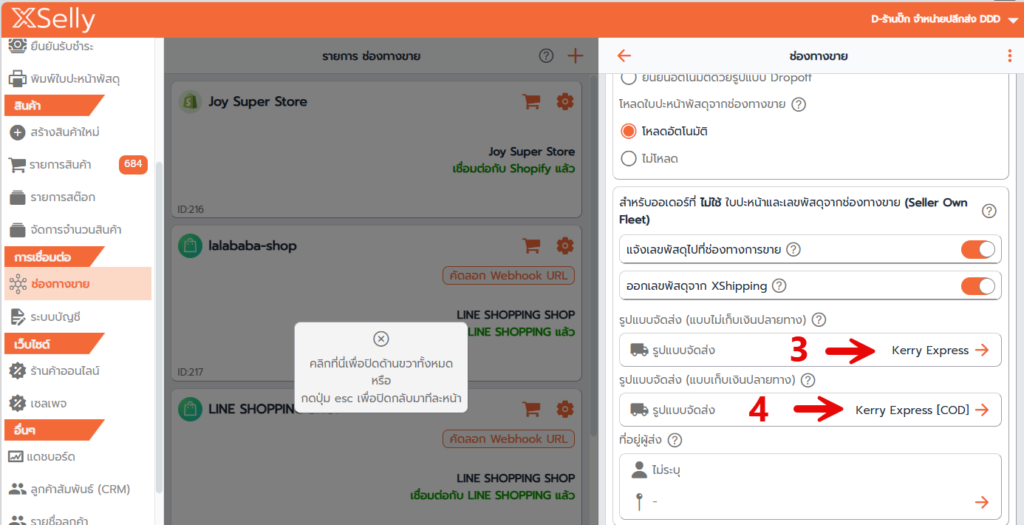Click the back arrow in ช่องทางขาย panel
The height and width of the screenshot is (525, 1024).
[625, 56]
